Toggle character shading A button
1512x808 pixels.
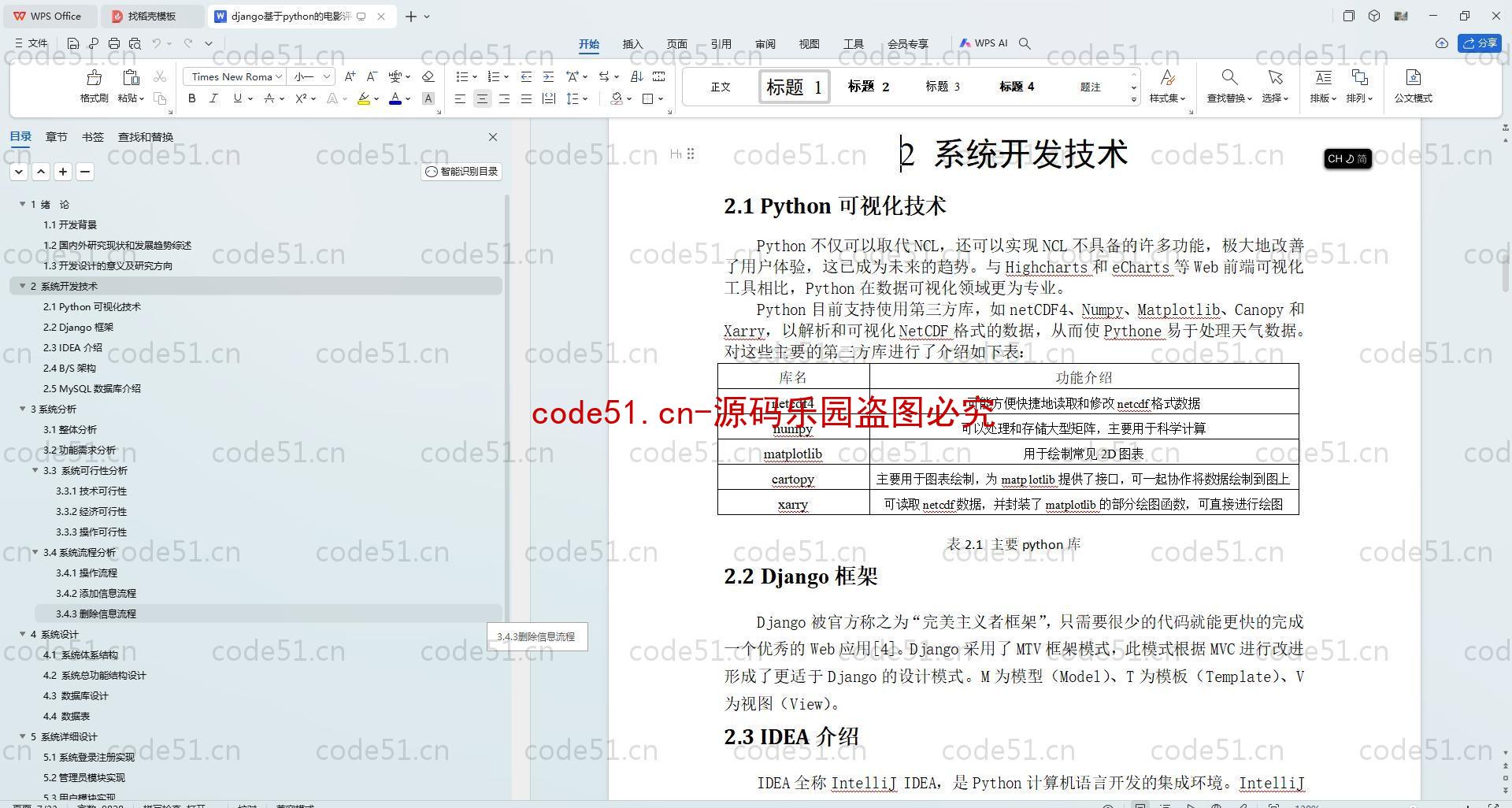(428, 98)
